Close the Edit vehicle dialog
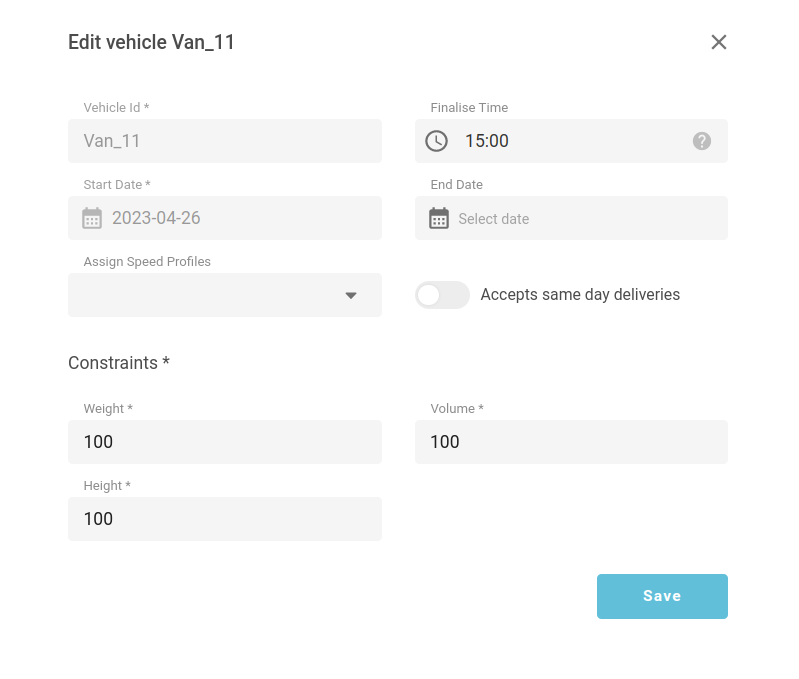 coord(718,42)
